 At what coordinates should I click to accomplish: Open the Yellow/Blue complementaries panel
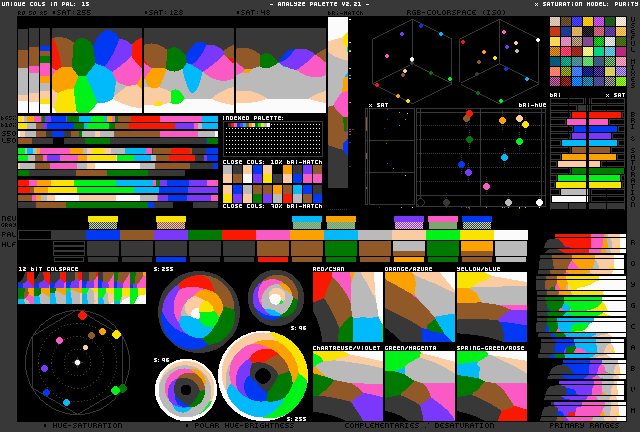click(492, 307)
